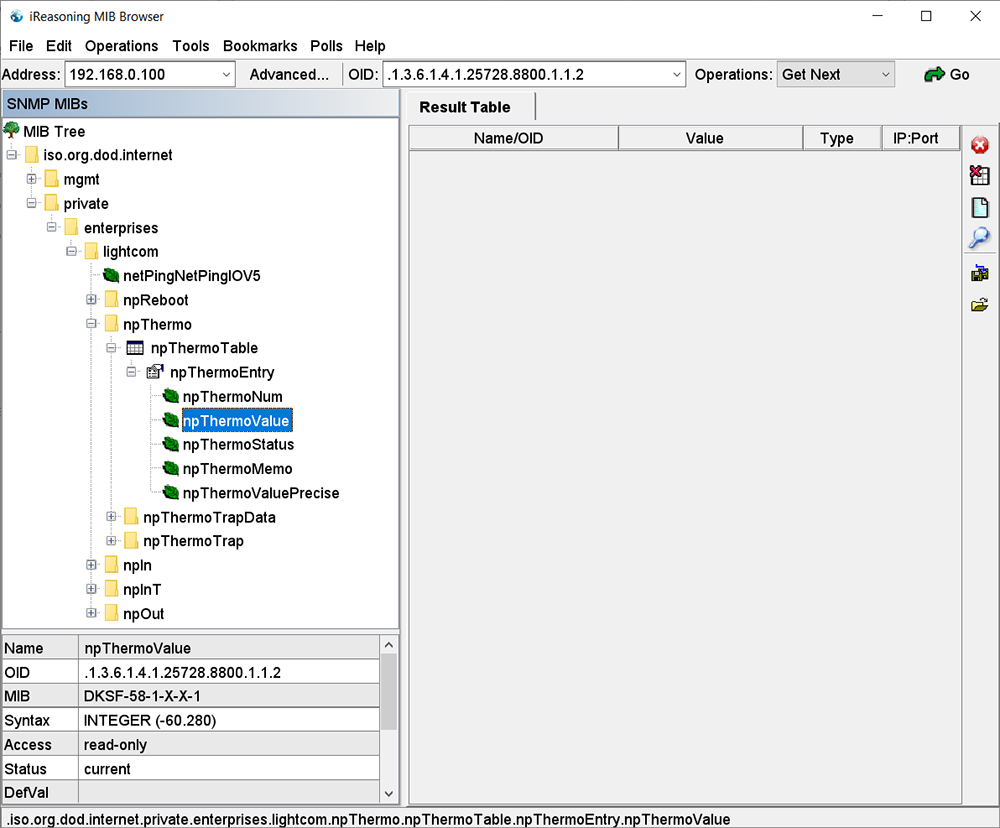
Task: Select the netPingNetPingIOV5 leaf node
Action: click(191, 276)
